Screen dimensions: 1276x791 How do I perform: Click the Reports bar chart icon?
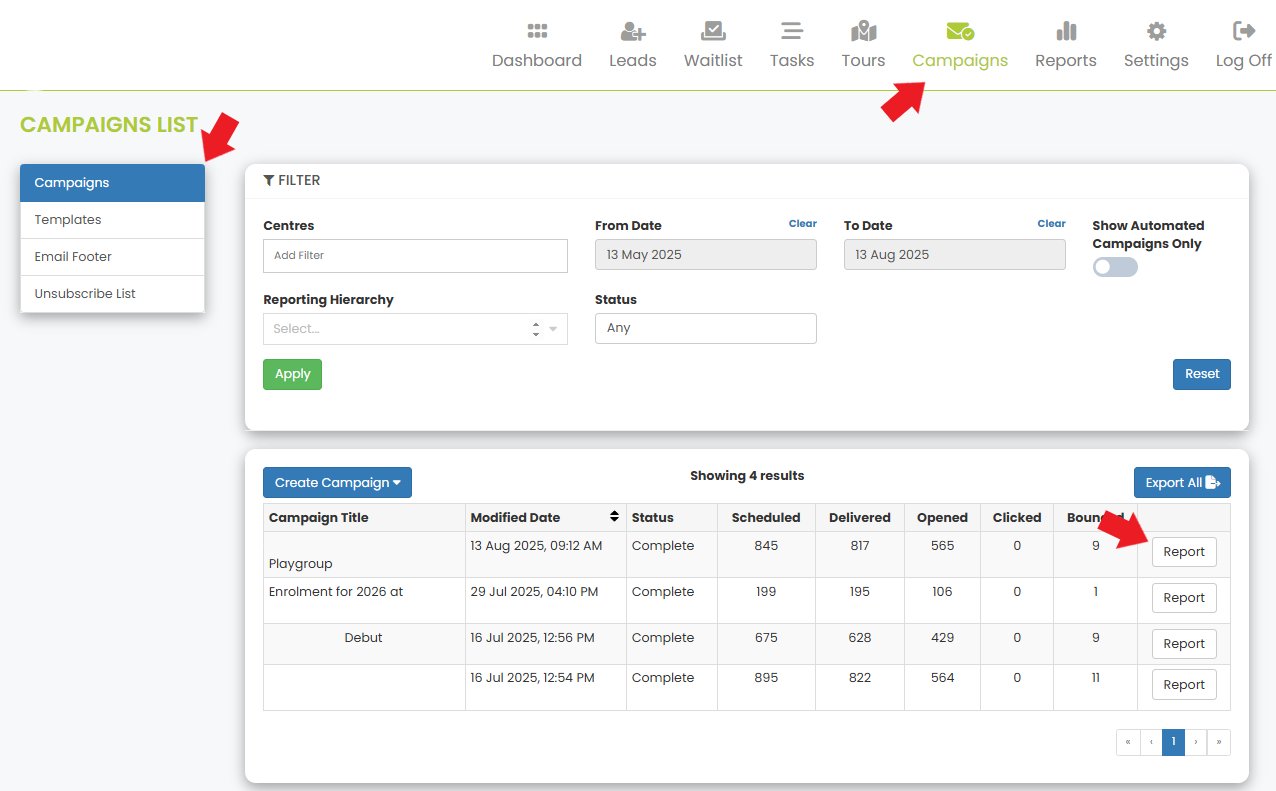(x=1066, y=31)
